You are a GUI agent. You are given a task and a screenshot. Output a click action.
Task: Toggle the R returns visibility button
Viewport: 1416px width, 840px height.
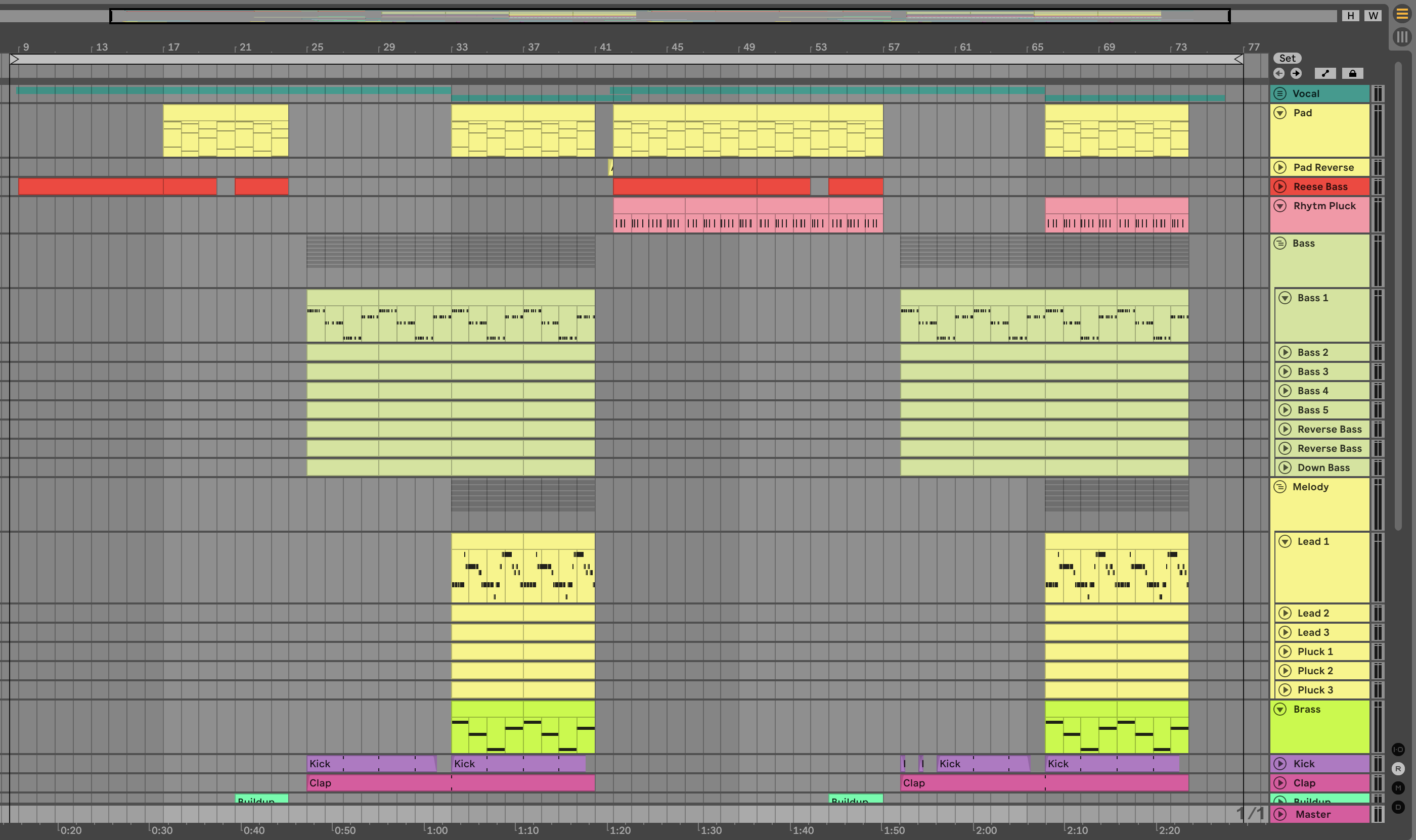pos(1398,769)
